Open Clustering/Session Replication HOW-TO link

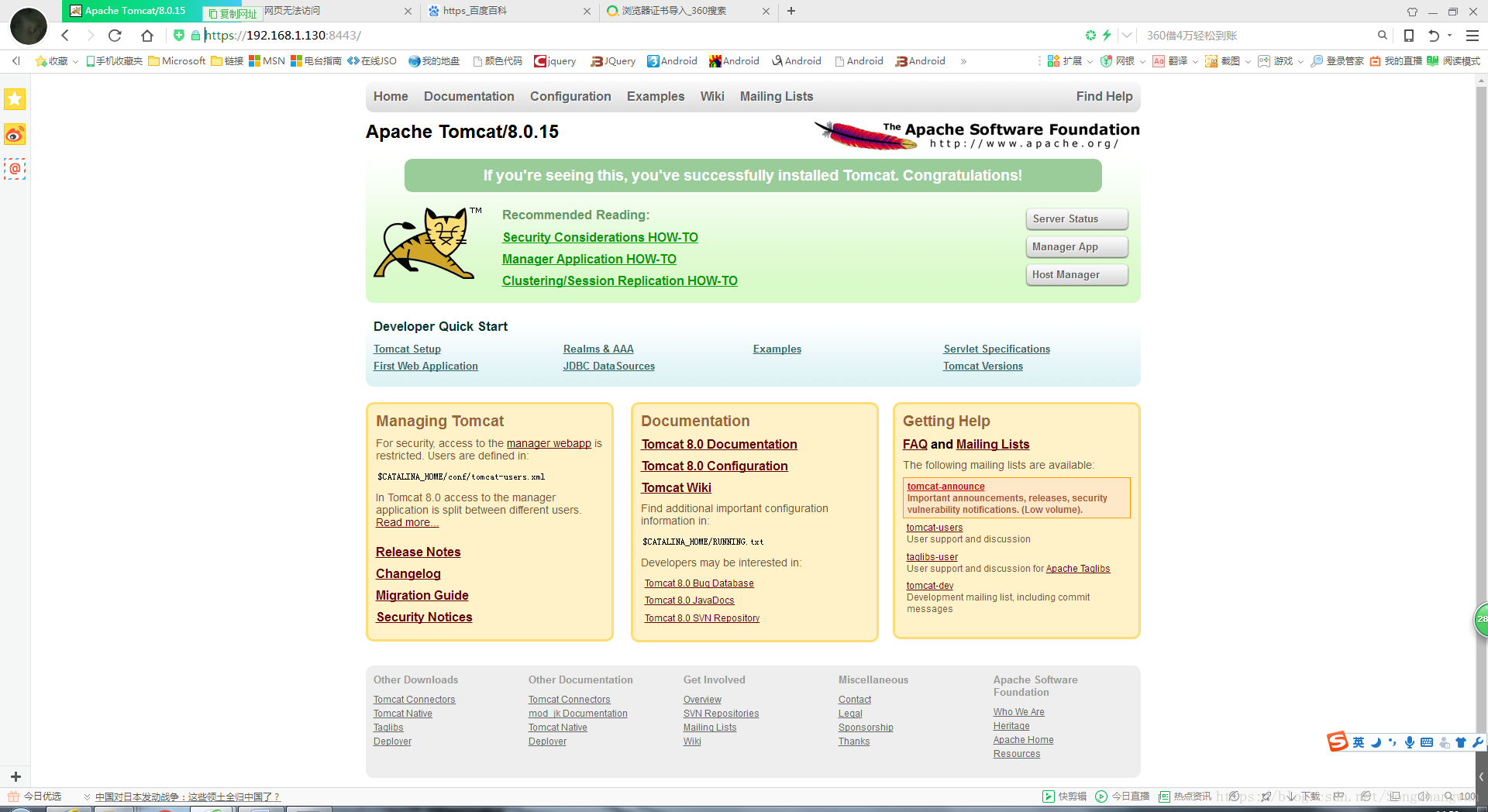(620, 280)
